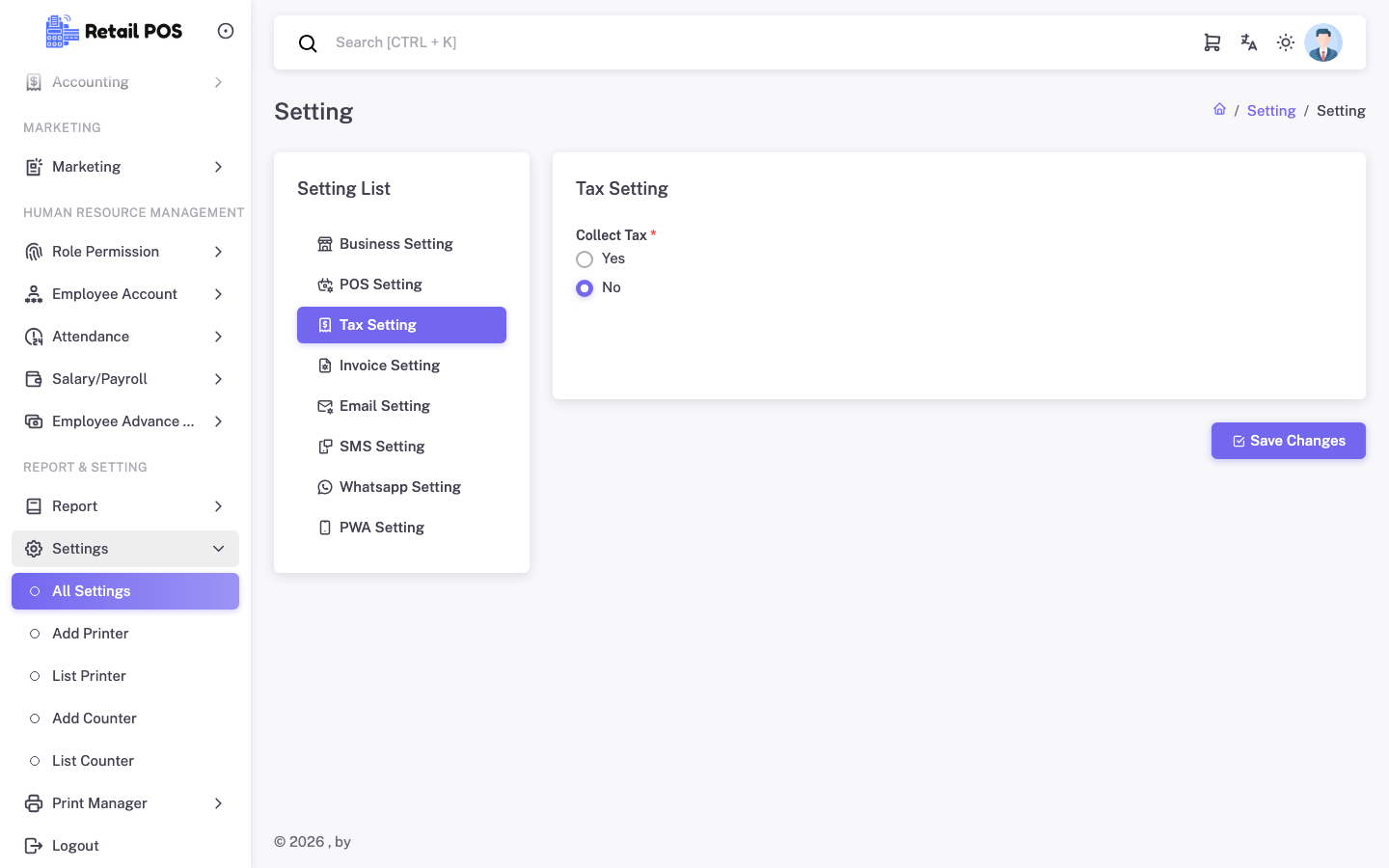Open Invoice Setting in Setting List
The image size is (1389, 868).
[401, 366]
